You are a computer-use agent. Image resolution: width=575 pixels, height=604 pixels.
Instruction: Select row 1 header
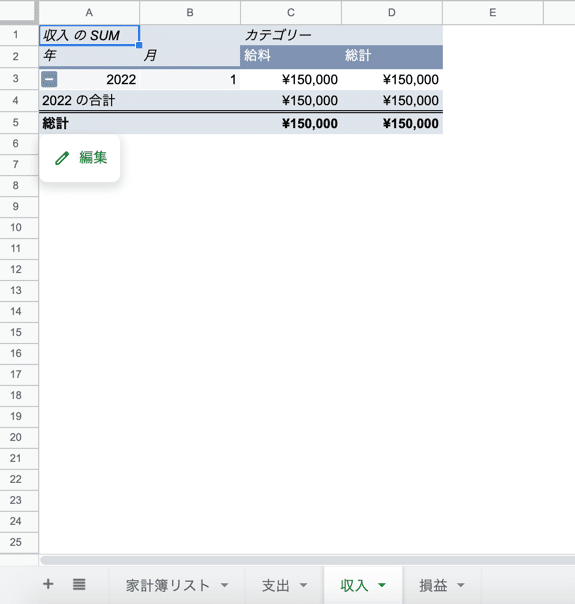(x=19, y=35)
